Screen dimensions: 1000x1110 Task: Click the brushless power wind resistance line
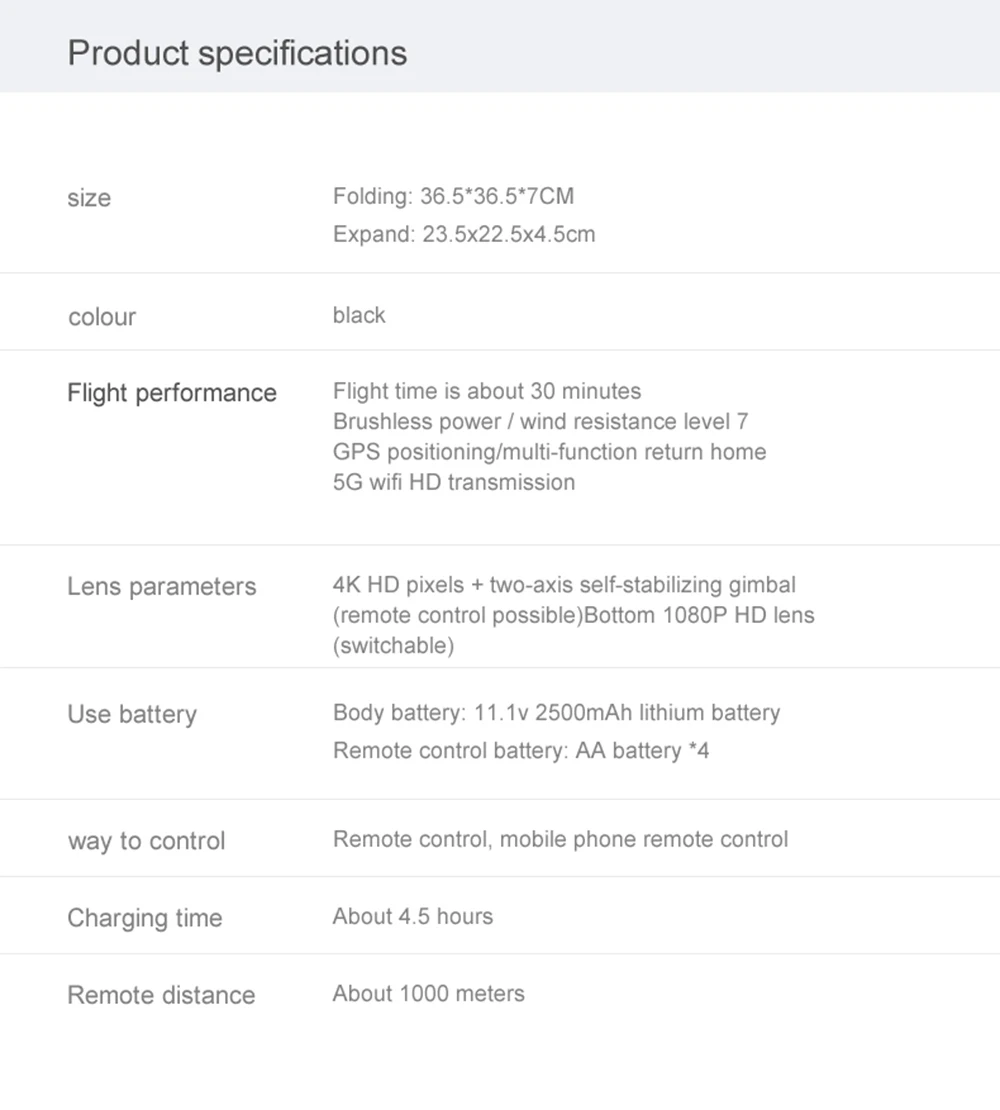pos(540,421)
